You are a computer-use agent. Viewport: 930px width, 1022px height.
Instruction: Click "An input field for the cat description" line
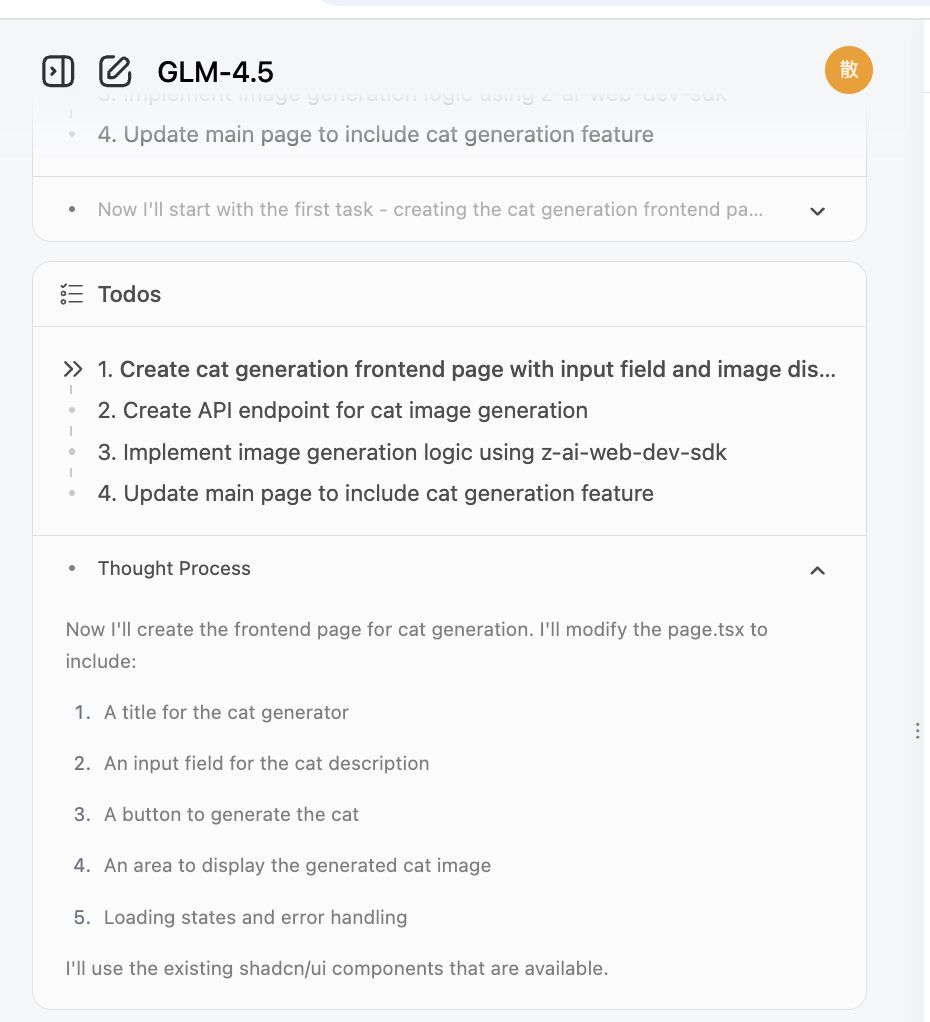[x=266, y=763]
